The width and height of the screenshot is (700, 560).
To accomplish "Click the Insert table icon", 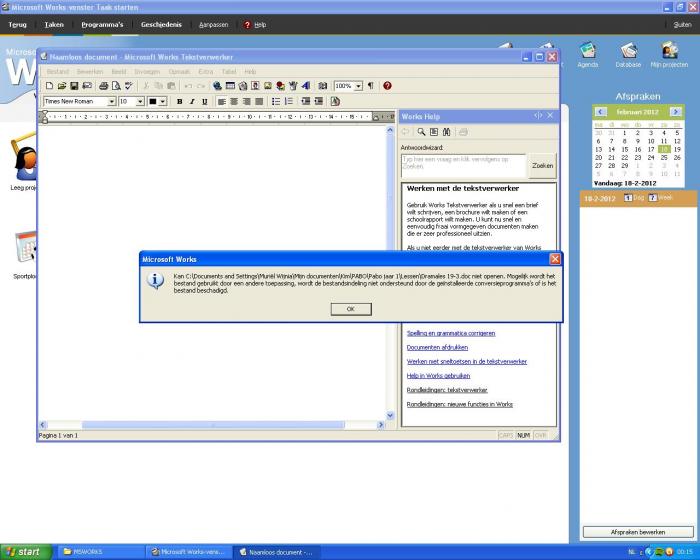I will point(230,86).
